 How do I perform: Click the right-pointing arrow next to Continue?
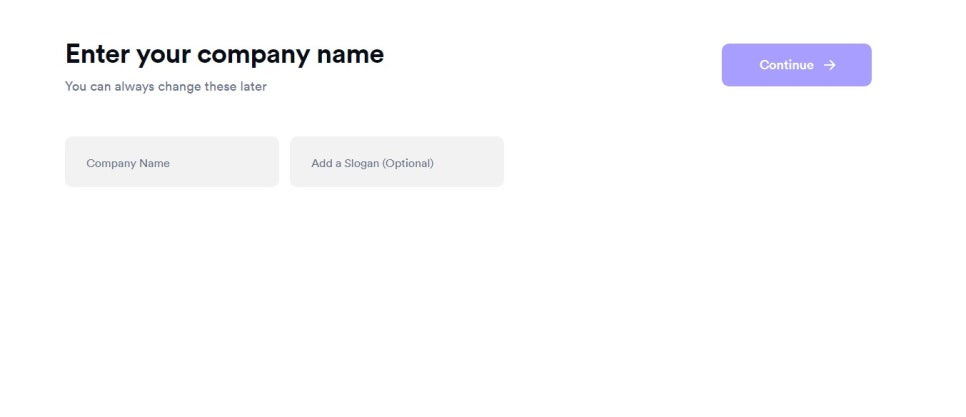(830, 65)
